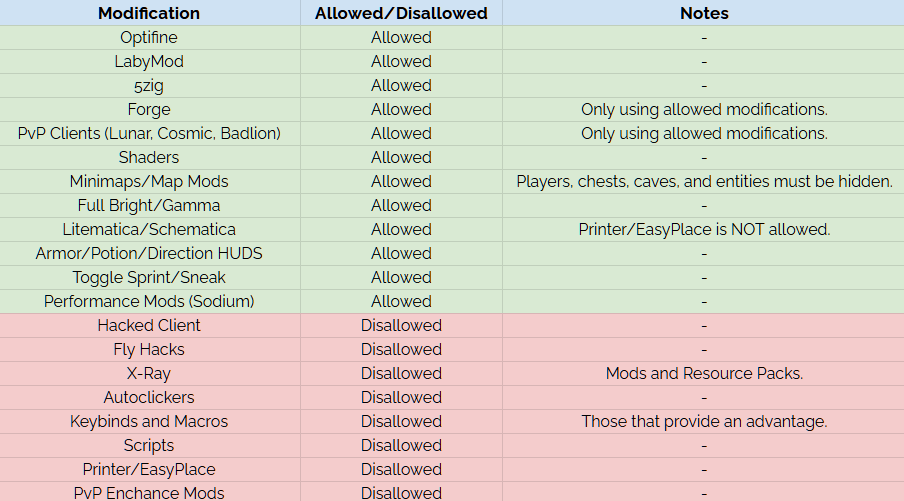Screen dimensions: 904x501
Task: Click PvP Clients (Lunar, Cosmic, Badlion) cell
Action: tap(149, 133)
